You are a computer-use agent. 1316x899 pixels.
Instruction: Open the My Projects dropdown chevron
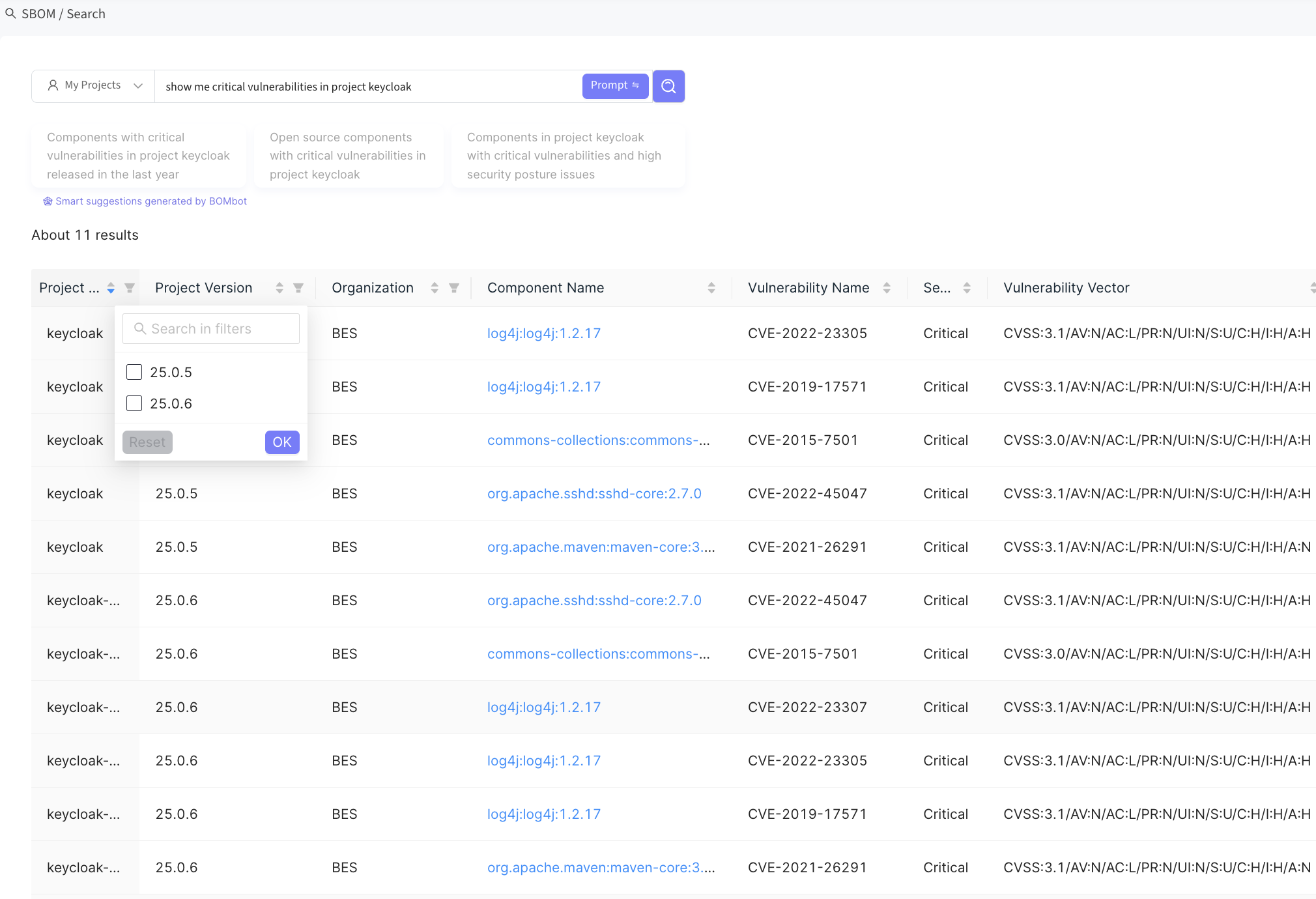click(x=138, y=85)
